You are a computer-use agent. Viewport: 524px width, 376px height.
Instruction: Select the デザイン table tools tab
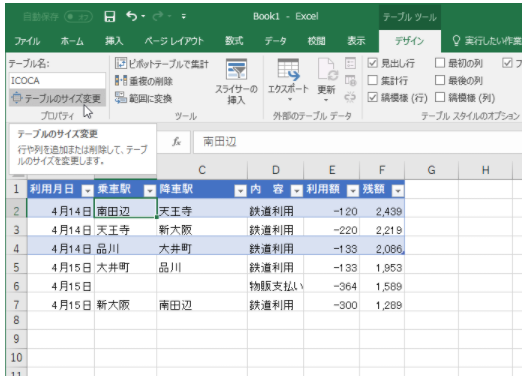[410, 41]
